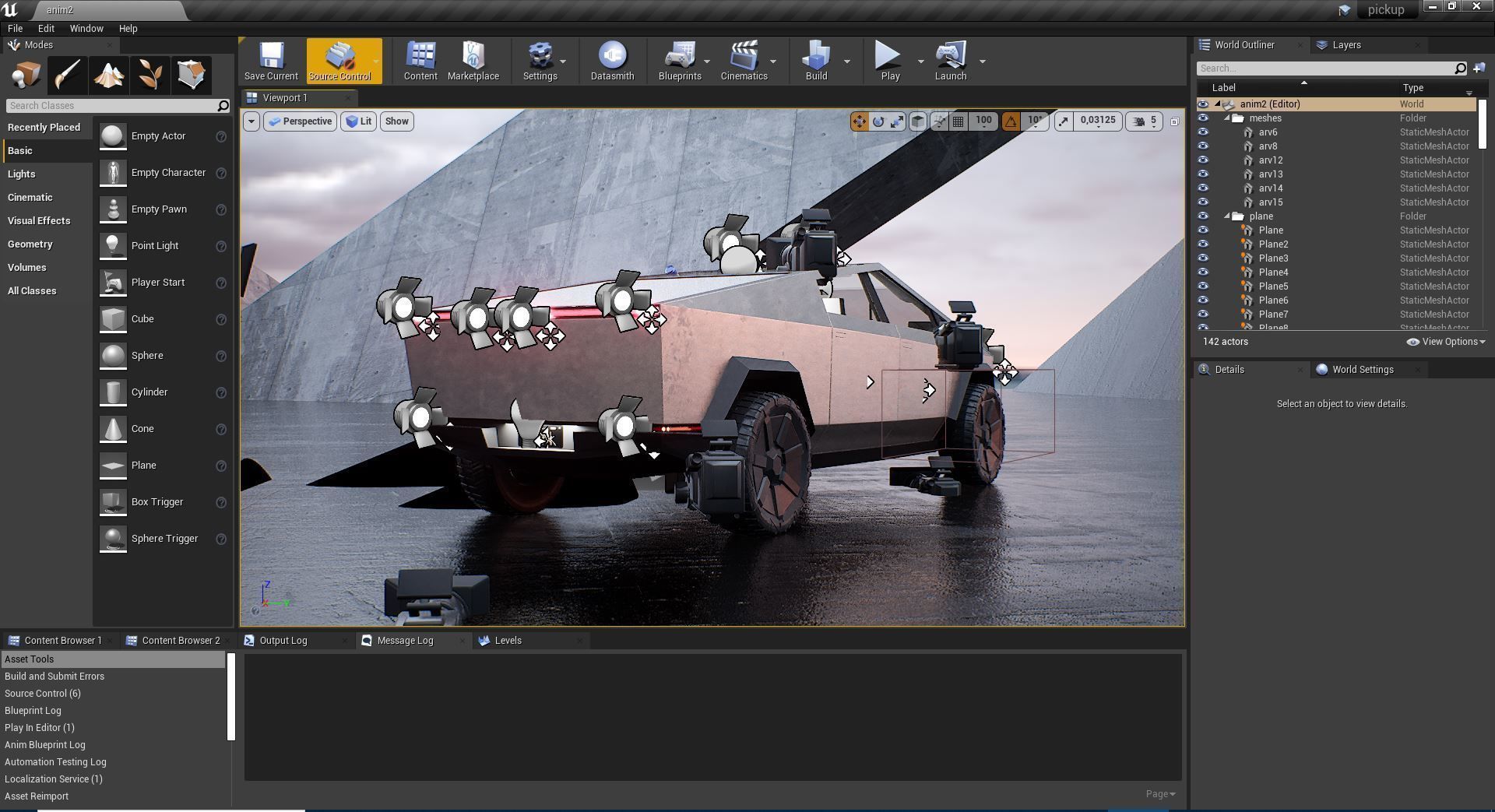This screenshot has height=812, width=1495.
Task: Click Launch toolbar icon
Action: coord(950,61)
